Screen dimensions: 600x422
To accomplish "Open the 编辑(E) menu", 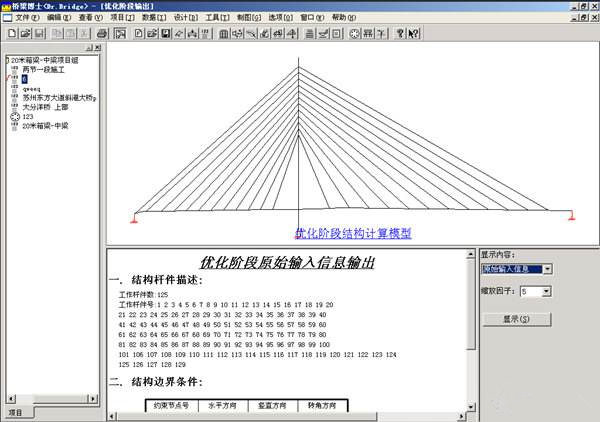I will pos(59,18).
